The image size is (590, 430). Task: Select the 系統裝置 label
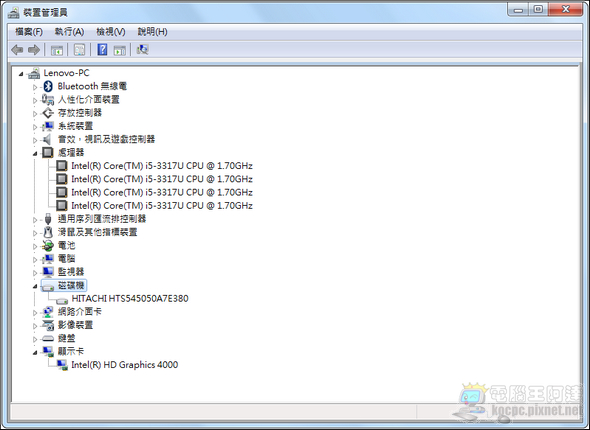(75, 126)
